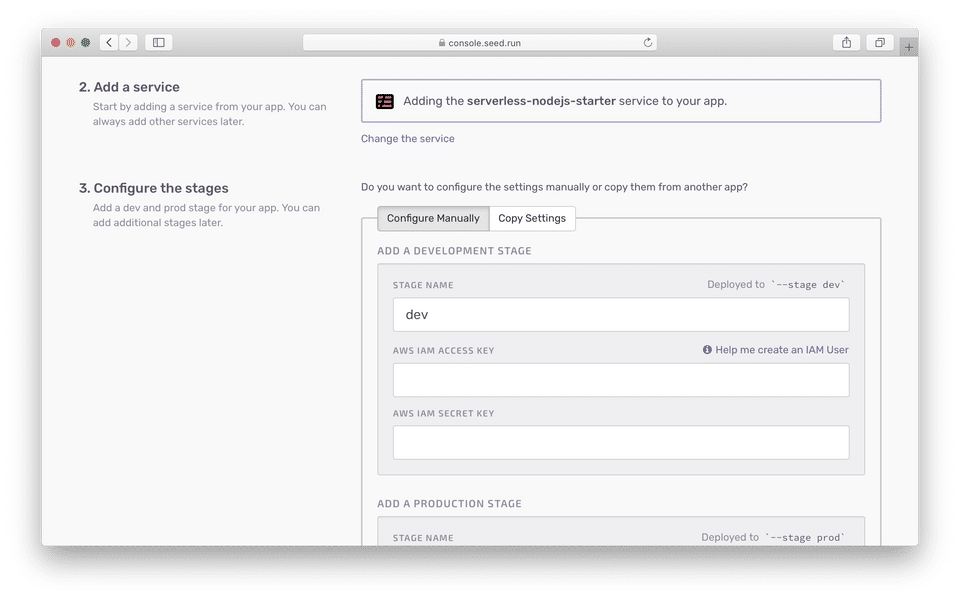Open a new tab with plus icon

coord(909,47)
